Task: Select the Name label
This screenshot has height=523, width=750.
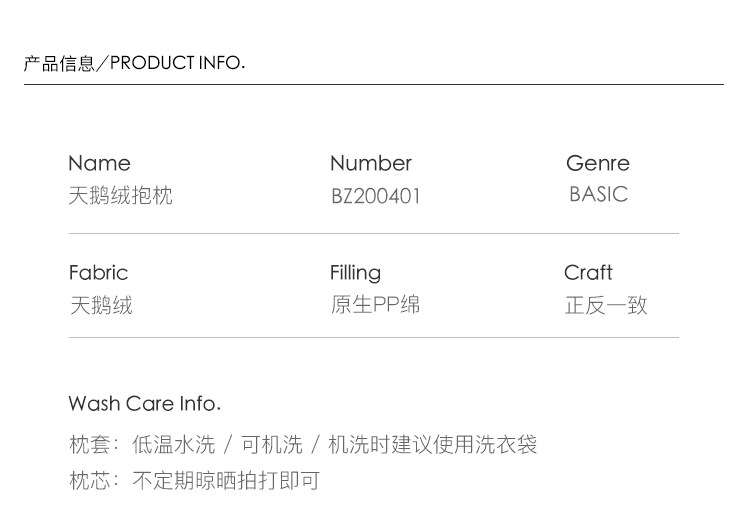Action: pyautogui.click(x=99, y=163)
